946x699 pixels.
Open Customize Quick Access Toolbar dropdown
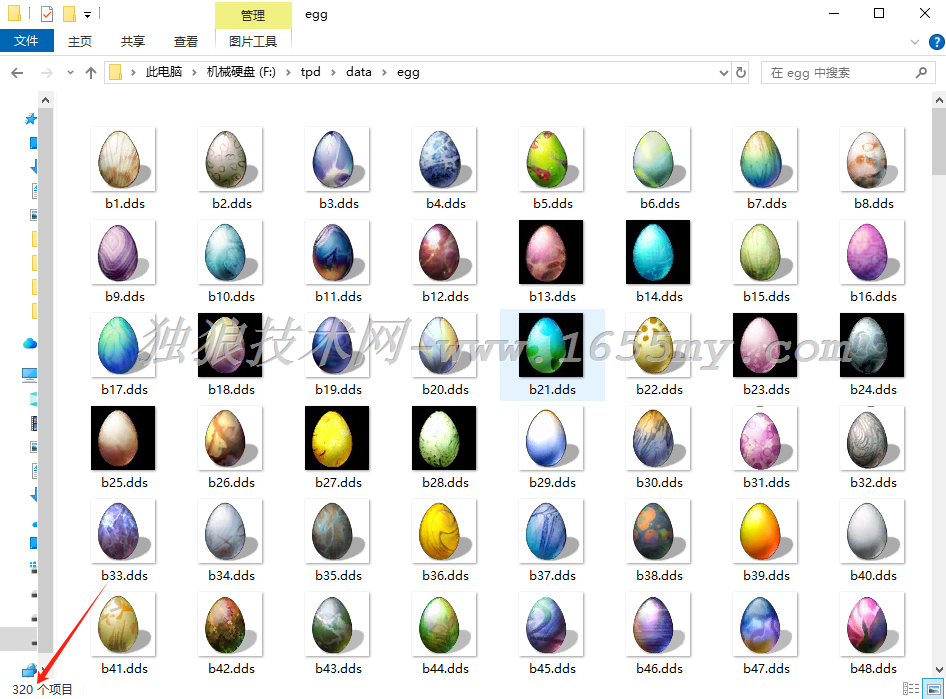(88, 14)
